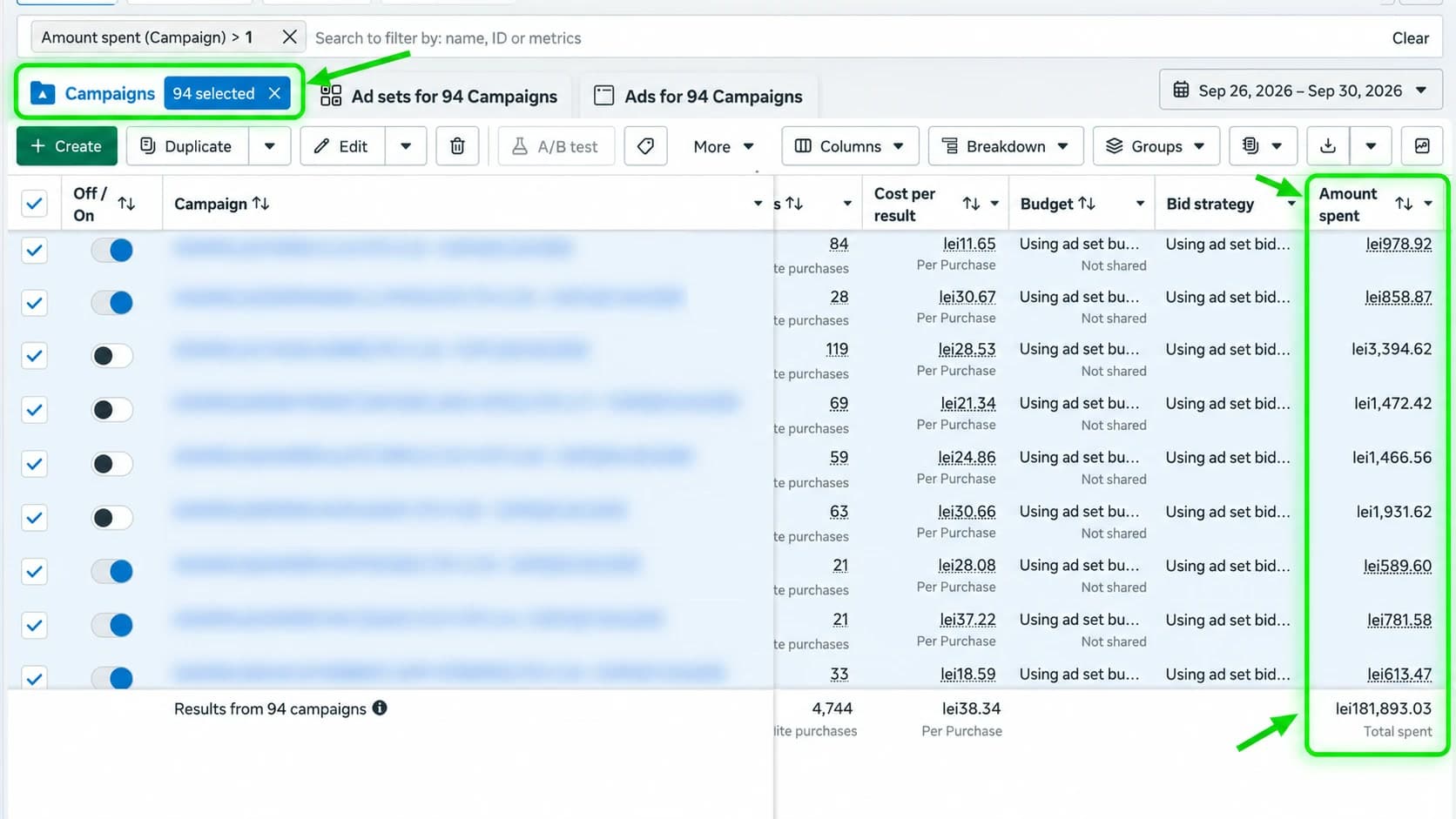Expand the Edit dropdown arrow
The width and height of the screenshot is (1456, 819).
[406, 146]
